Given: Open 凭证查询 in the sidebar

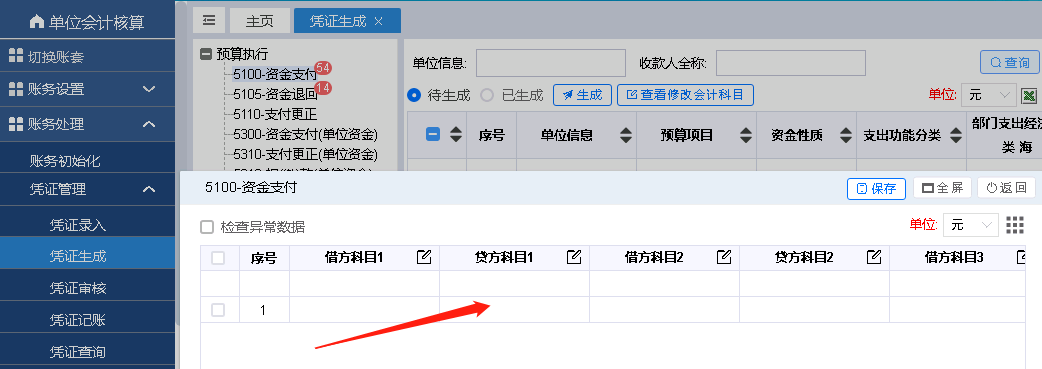Looking at the screenshot, I should (x=78, y=352).
